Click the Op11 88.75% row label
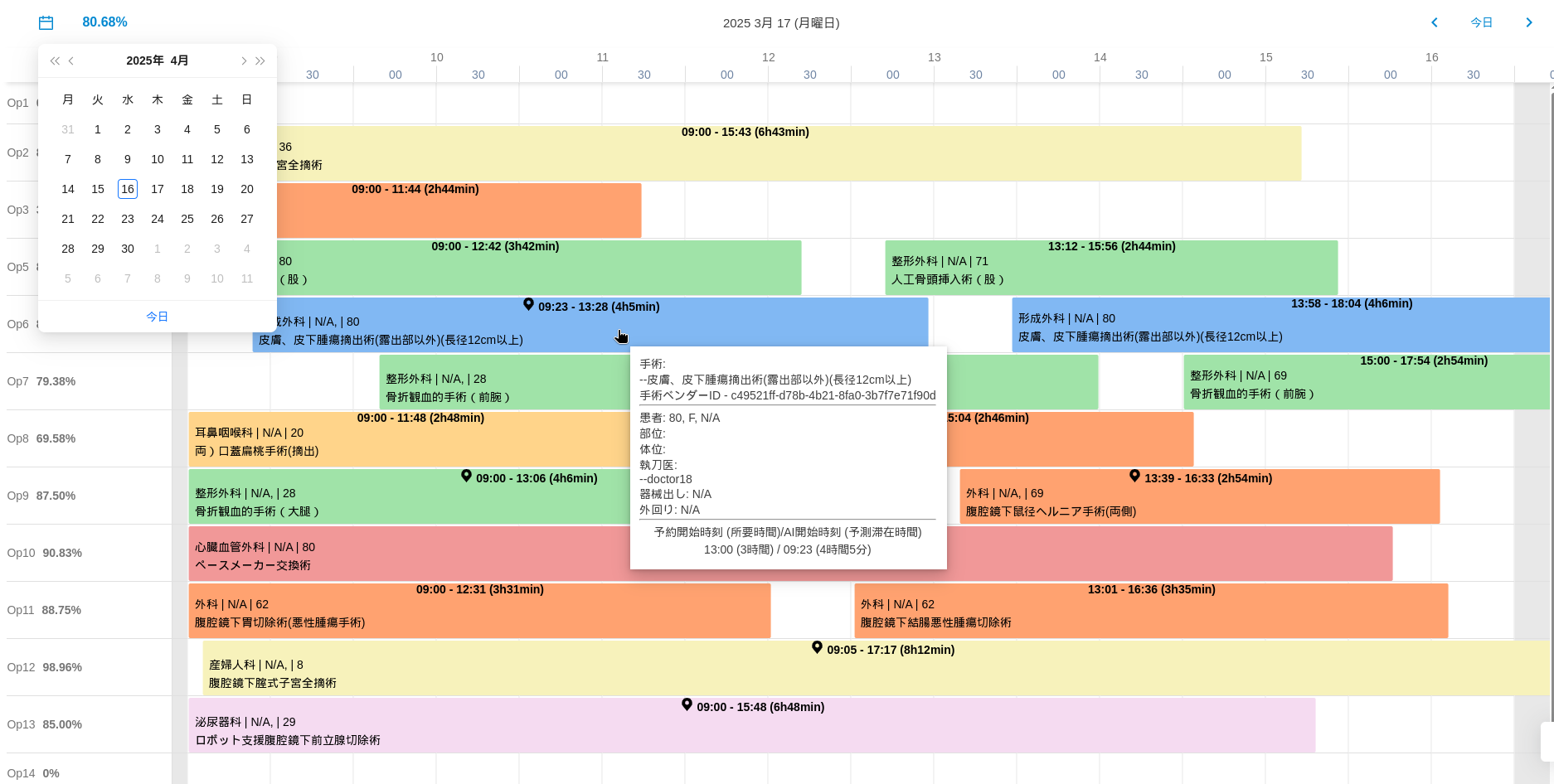This screenshot has width=1554, height=784. [45, 610]
